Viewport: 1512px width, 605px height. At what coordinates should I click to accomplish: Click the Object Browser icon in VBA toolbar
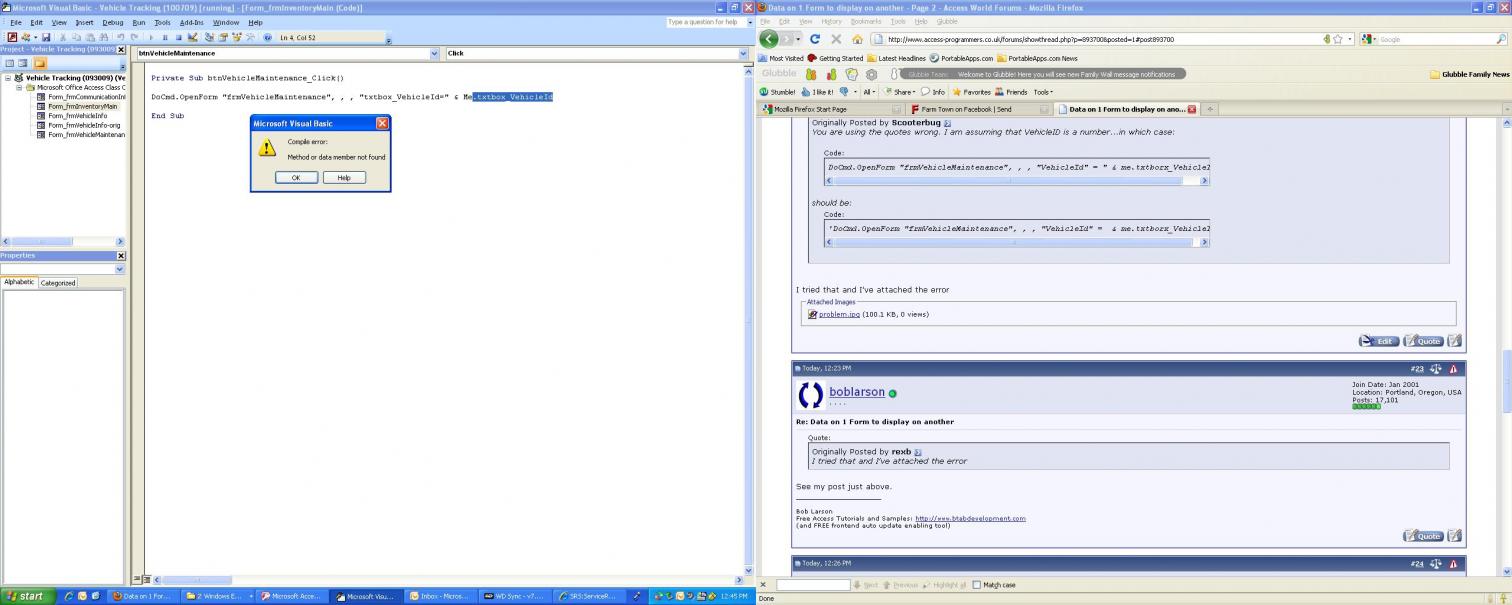click(x=237, y=37)
